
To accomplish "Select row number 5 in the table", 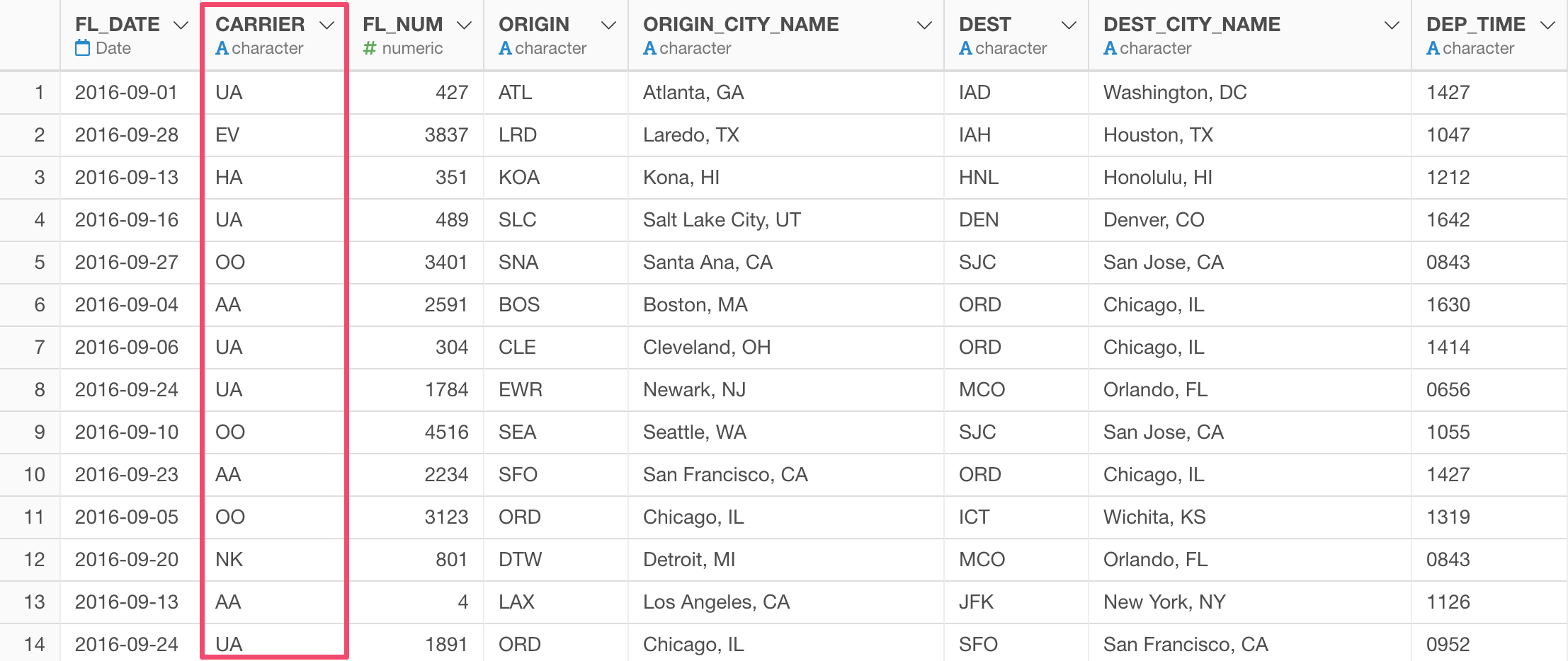I will coord(40,263).
